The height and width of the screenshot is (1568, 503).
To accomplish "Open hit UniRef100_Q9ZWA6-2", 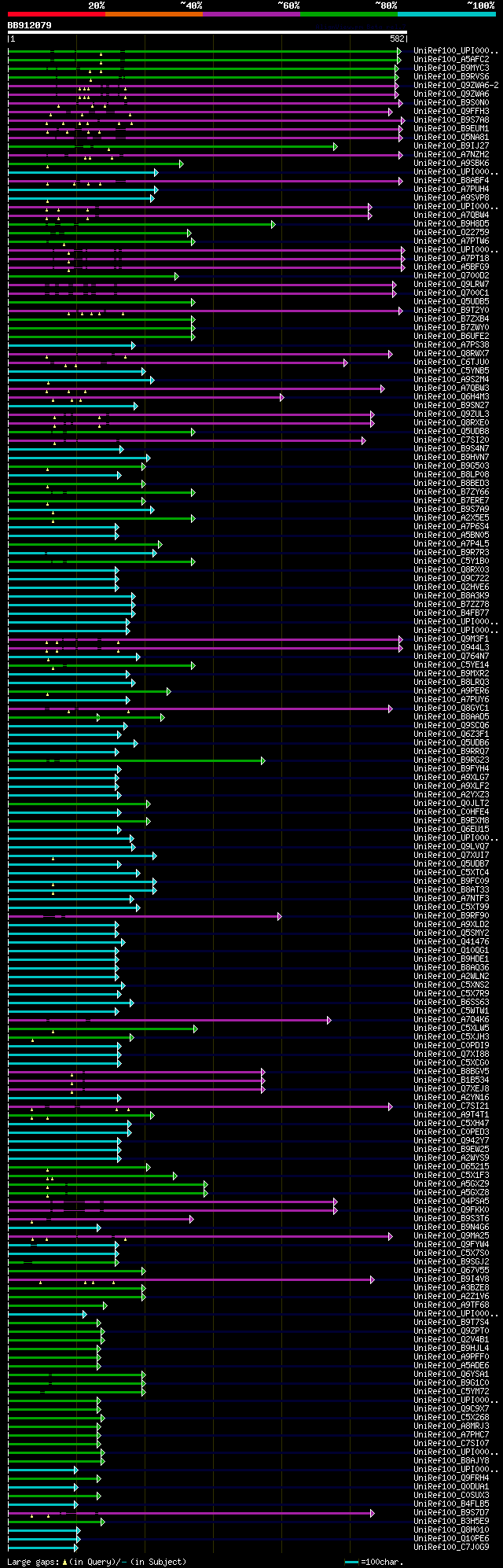I will (x=456, y=85).
